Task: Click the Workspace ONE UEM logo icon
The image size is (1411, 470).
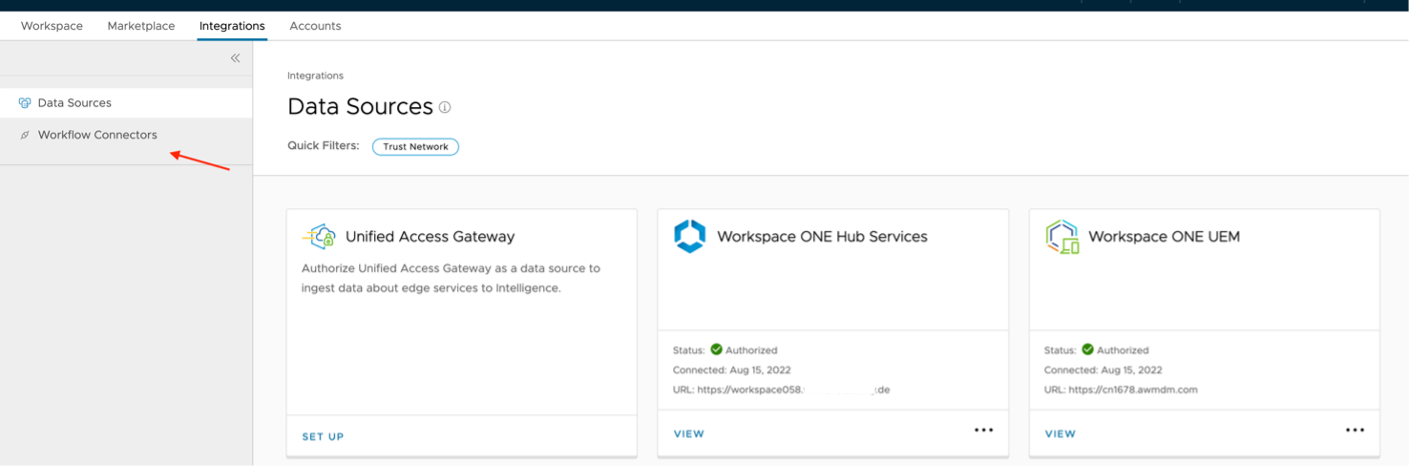Action: 1062,237
